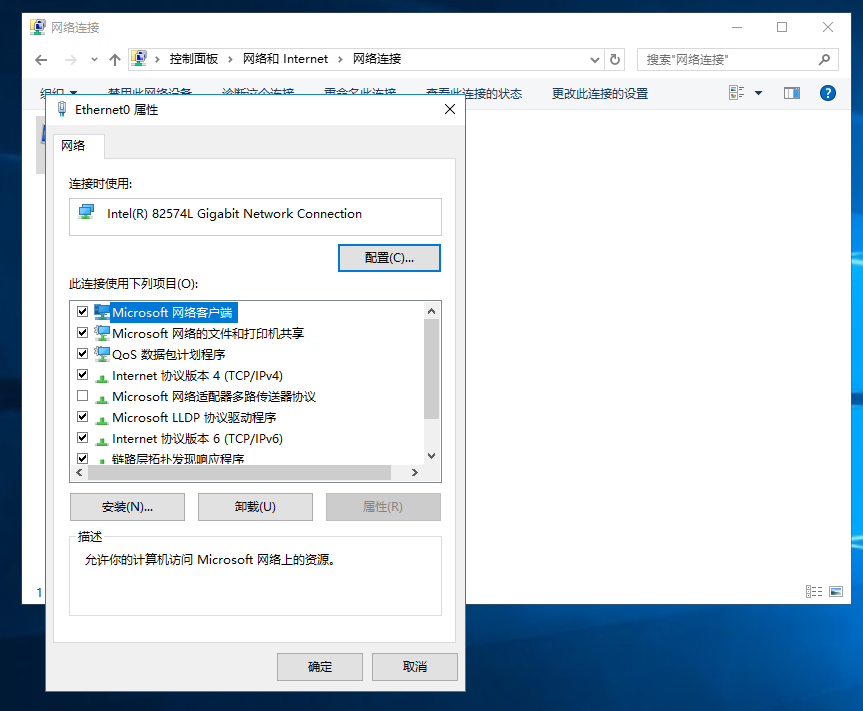Click the list scroll up arrow
This screenshot has width=863, height=711.
pos(432,311)
